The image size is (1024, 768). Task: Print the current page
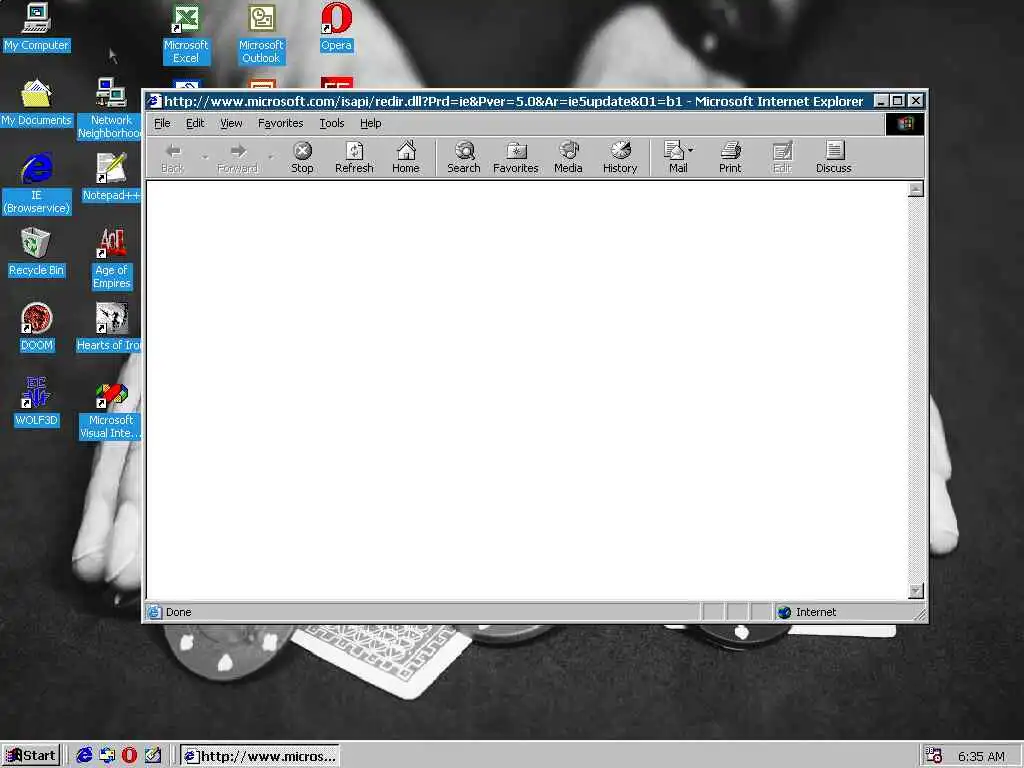[730, 157]
